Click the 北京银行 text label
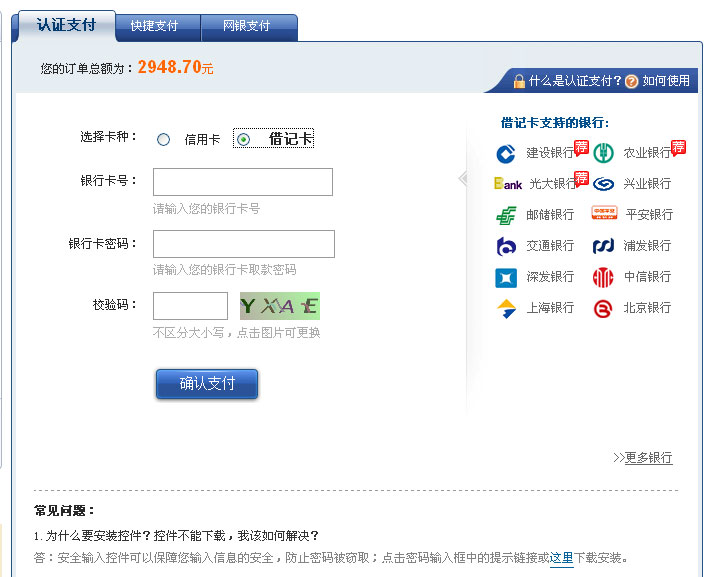 647,308
